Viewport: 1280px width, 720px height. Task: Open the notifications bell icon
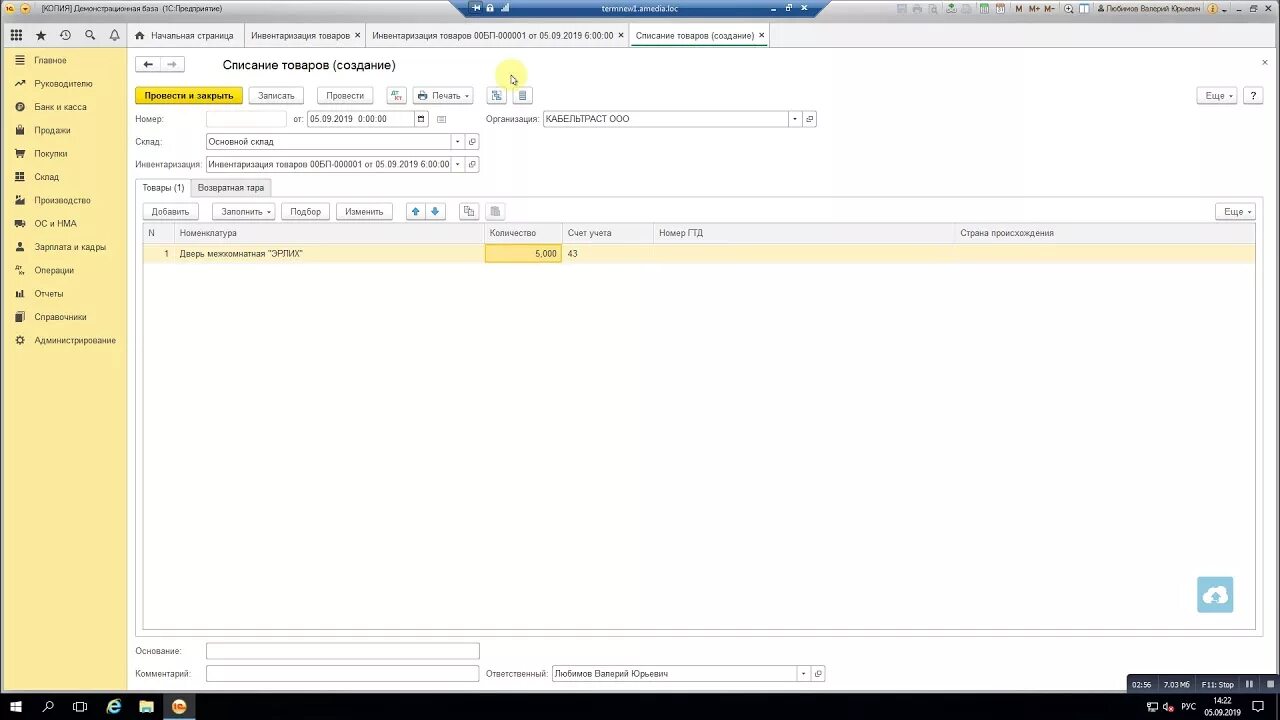pos(114,35)
